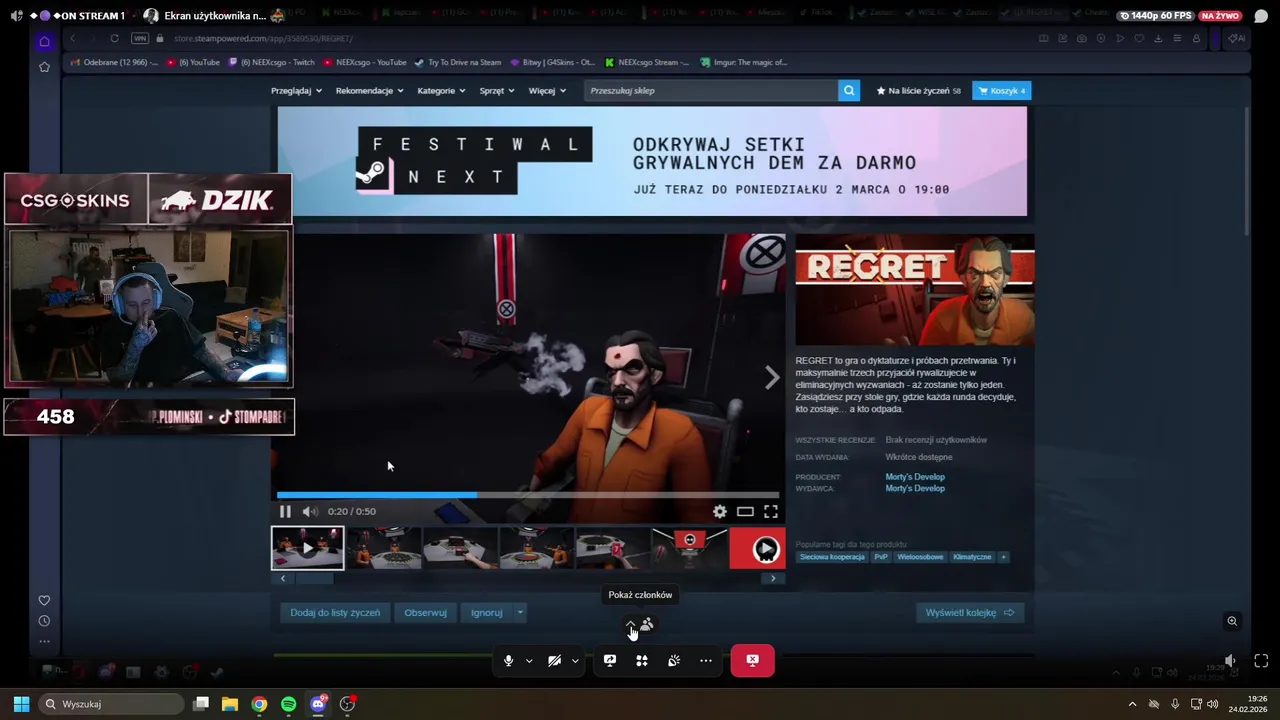Open the Rekomendacje menu
The width and height of the screenshot is (1280, 720).
[x=369, y=90]
